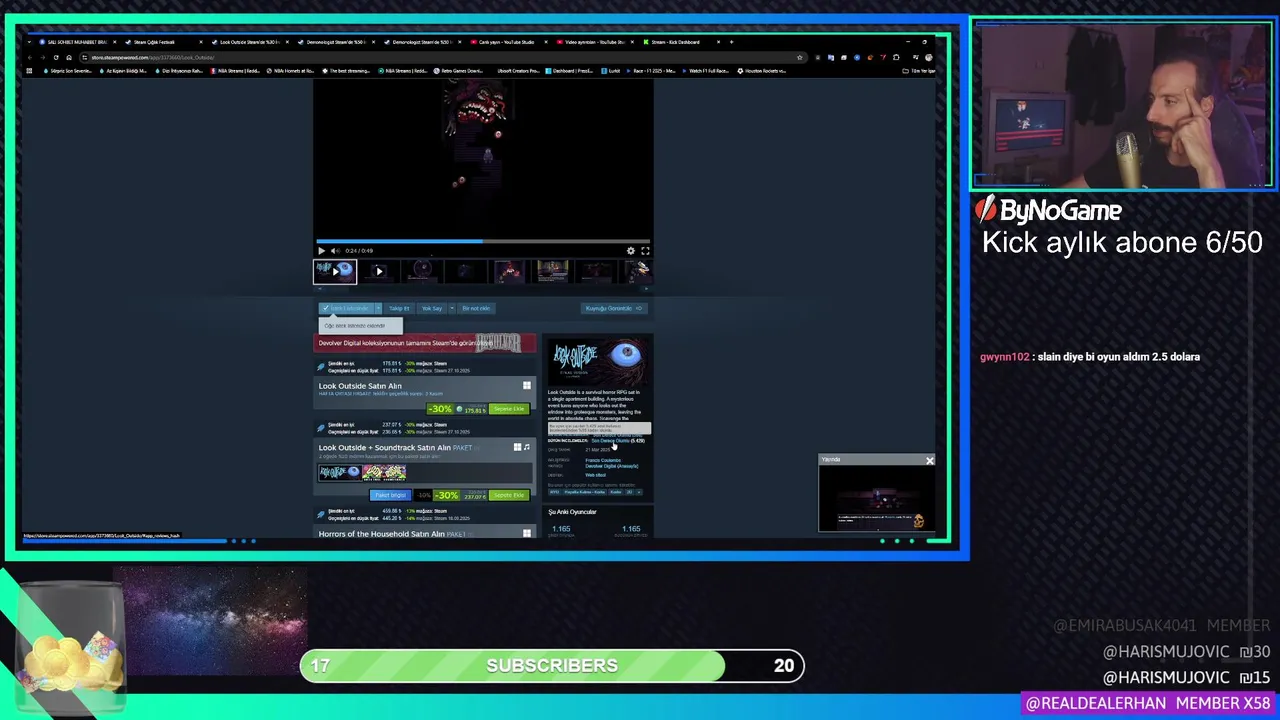The height and width of the screenshot is (720, 1280).
Task: Click Bir not ekle button
Action: coord(476,308)
